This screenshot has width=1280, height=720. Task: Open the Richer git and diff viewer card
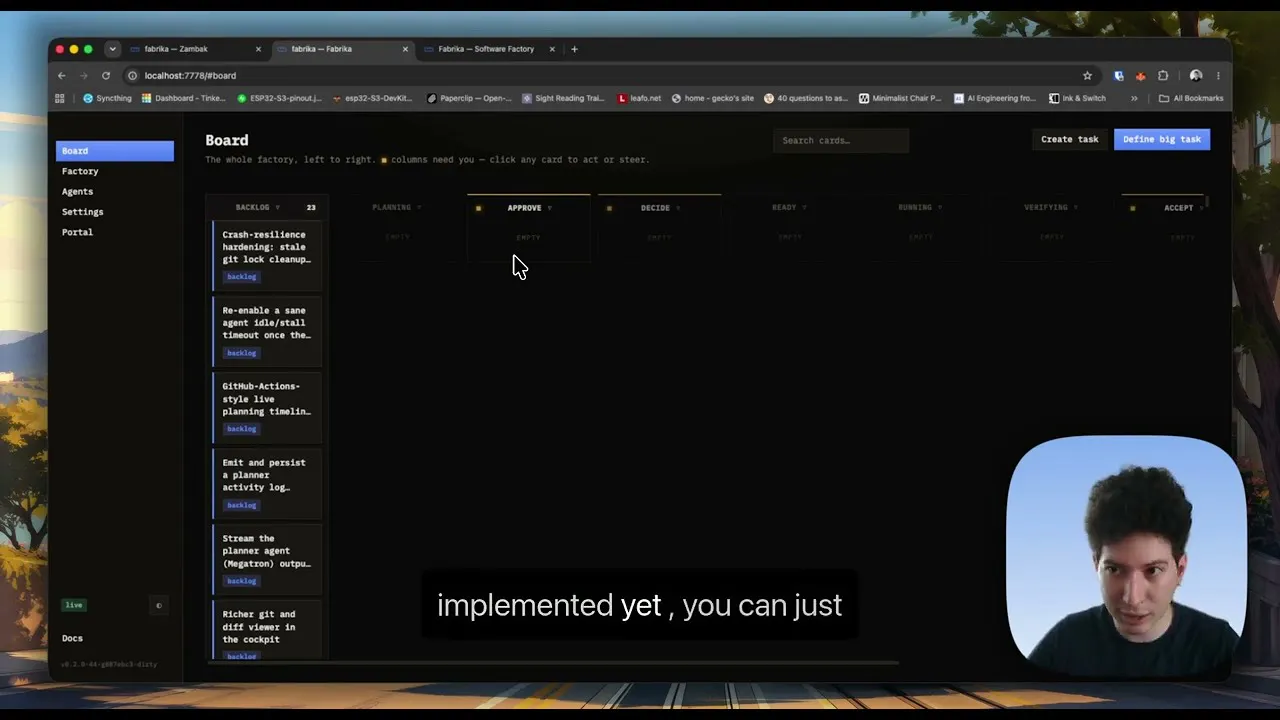[267, 630]
